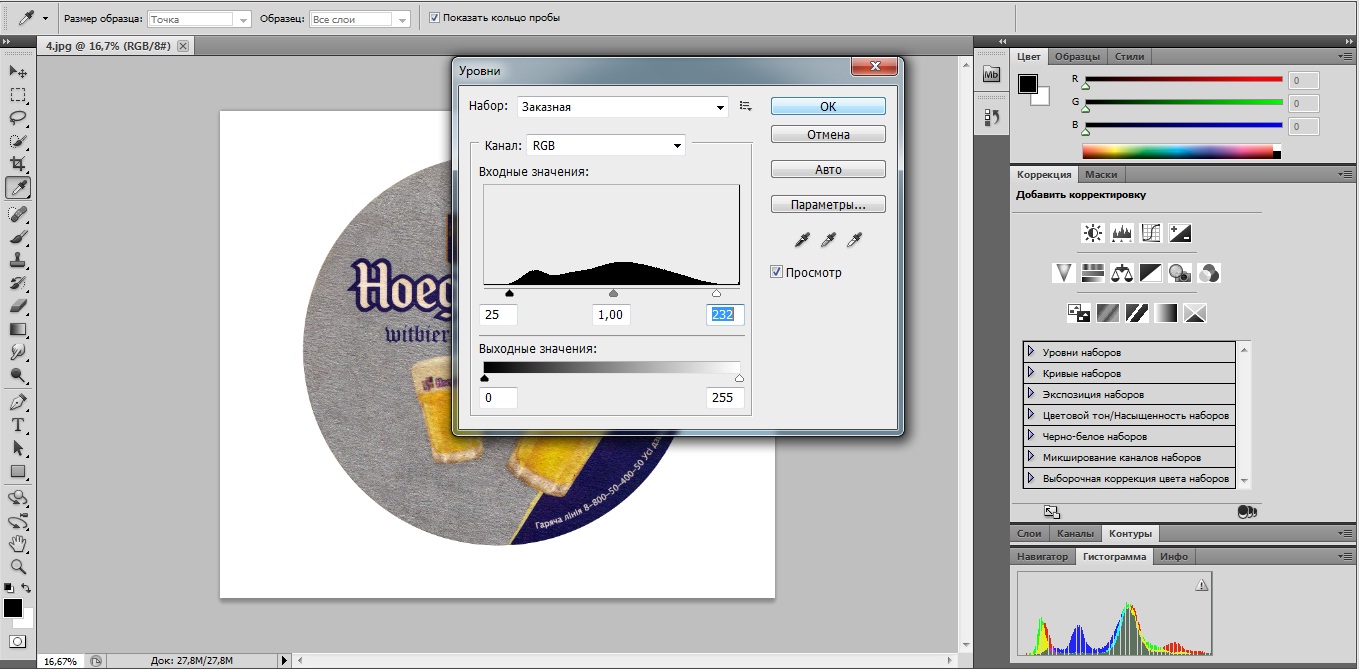Open Образец Все слои dropdown
1359x669 pixels.
(x=359, y=19)
